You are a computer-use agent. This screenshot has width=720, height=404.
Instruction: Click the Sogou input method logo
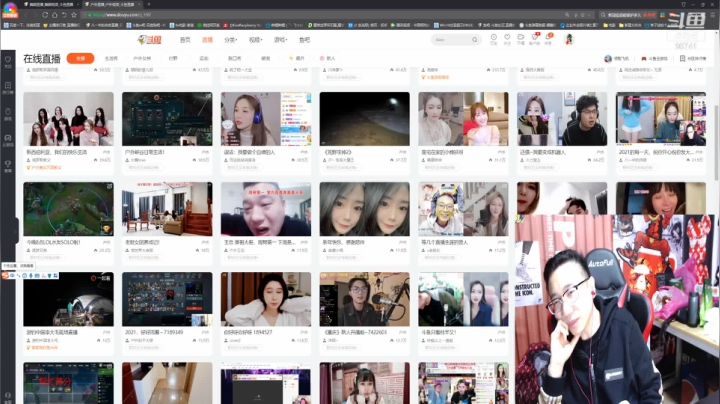(5, 275)
